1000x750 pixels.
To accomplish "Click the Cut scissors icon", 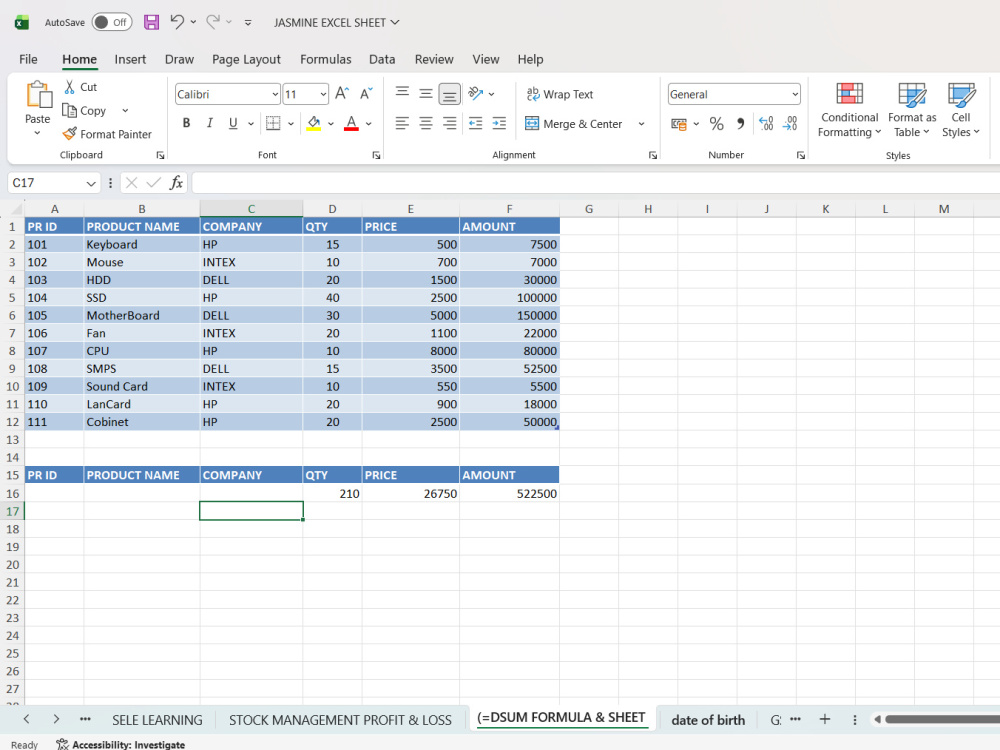I will [70, 87].
